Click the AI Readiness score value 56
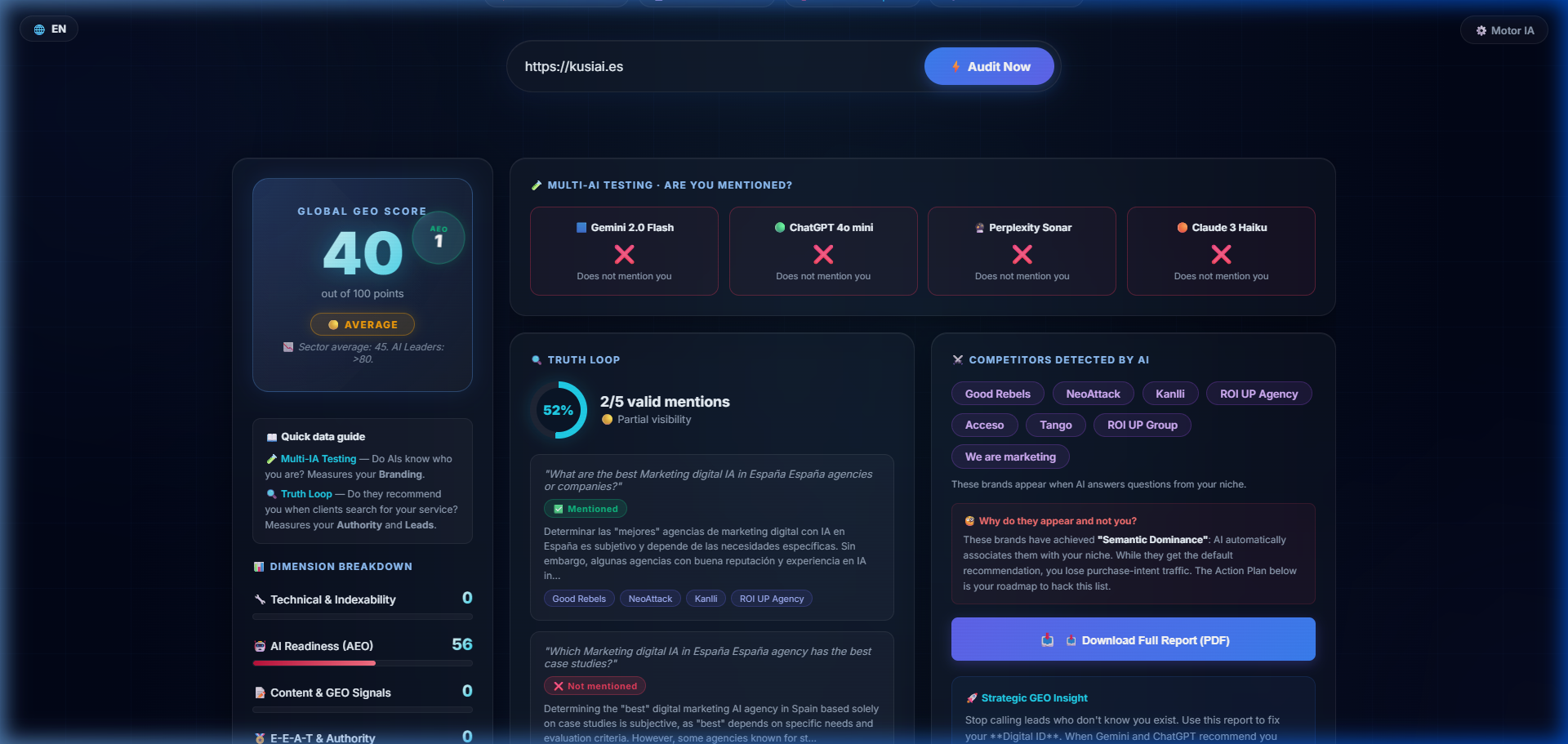Viewport: 1568px width, 744px height. [x=462, y=644]
